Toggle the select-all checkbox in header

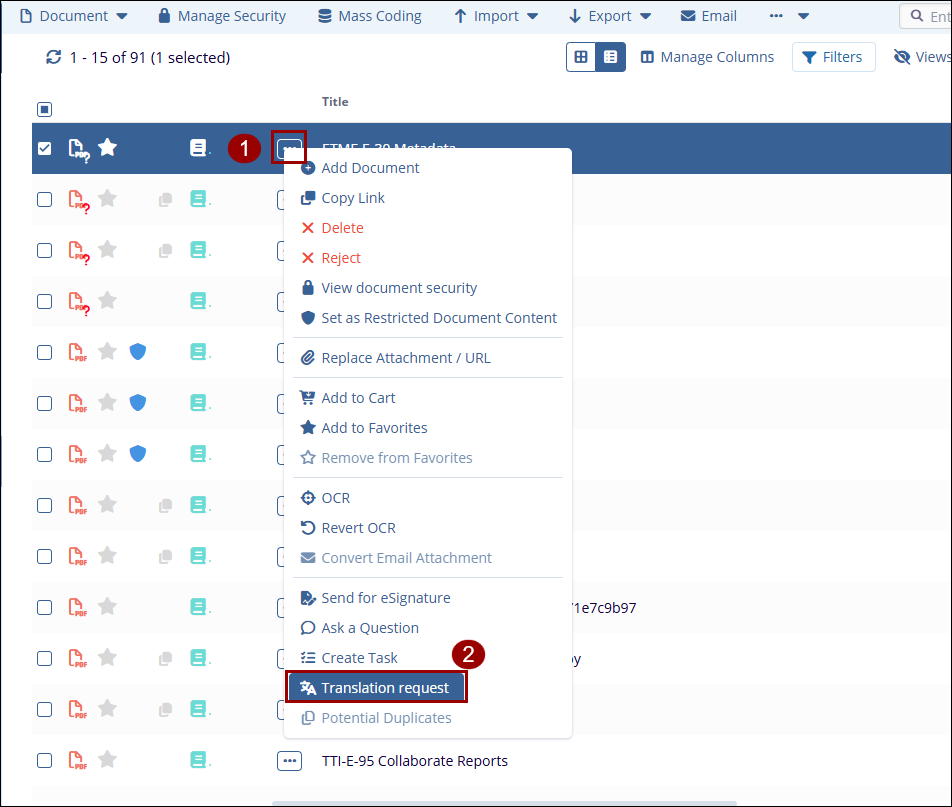tap(44, 109)
